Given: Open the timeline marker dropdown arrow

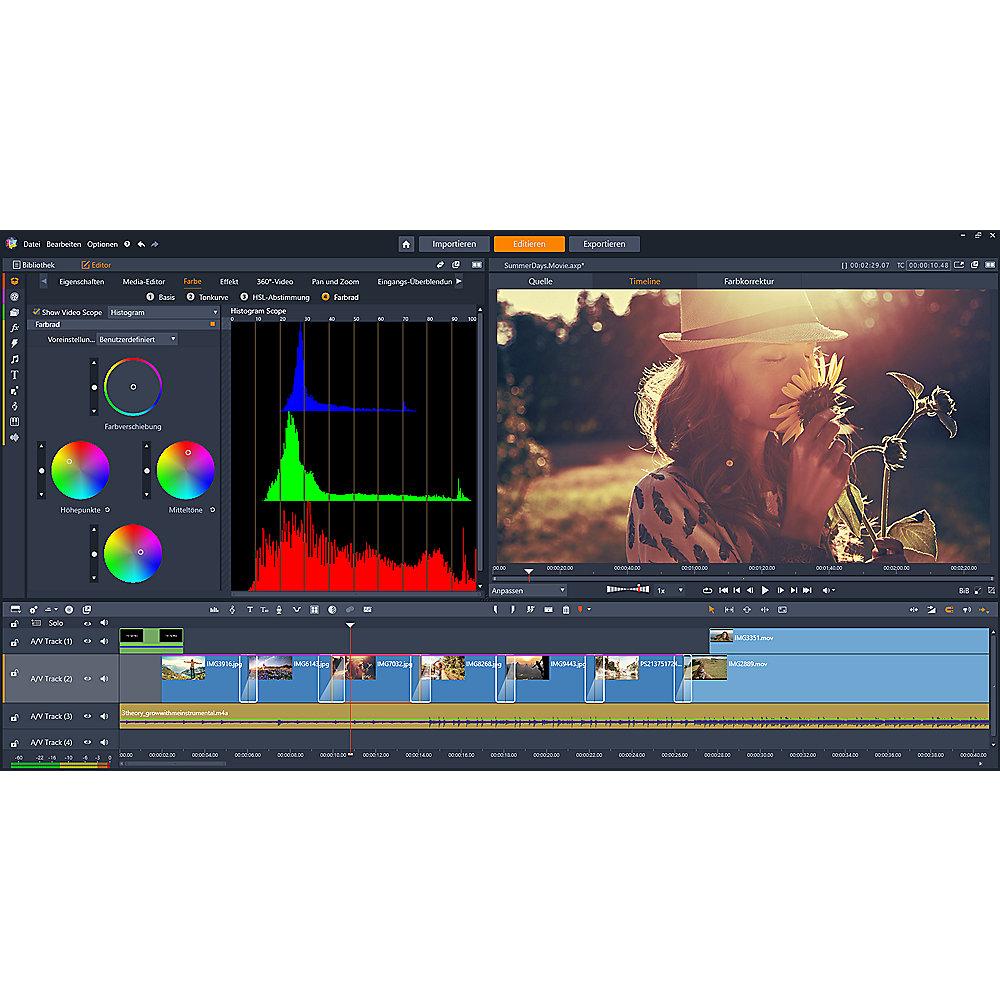Looking at the screenshot, I should pos(589,610).
